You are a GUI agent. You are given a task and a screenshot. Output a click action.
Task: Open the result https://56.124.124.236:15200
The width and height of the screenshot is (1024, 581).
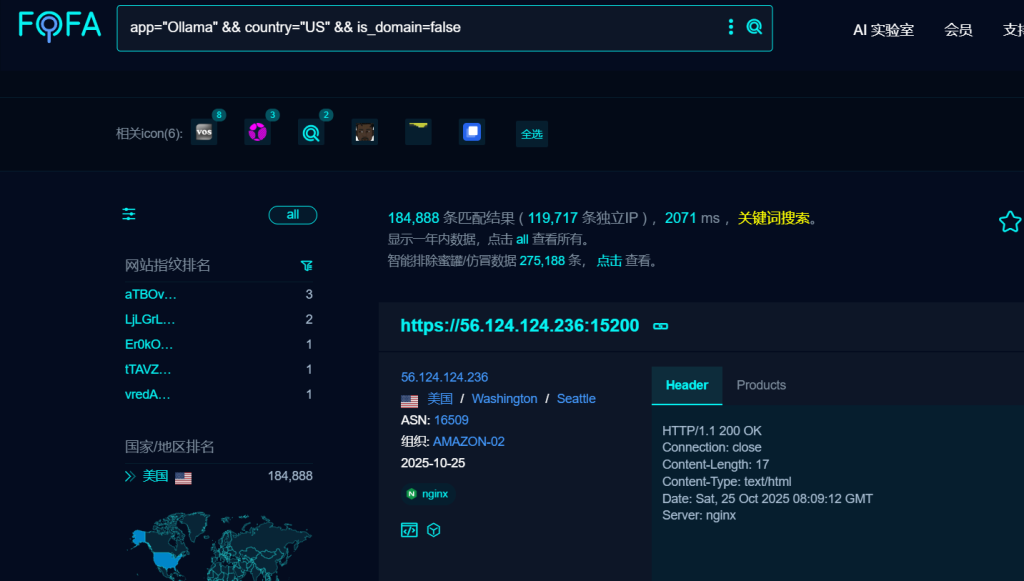coord(520,325)
